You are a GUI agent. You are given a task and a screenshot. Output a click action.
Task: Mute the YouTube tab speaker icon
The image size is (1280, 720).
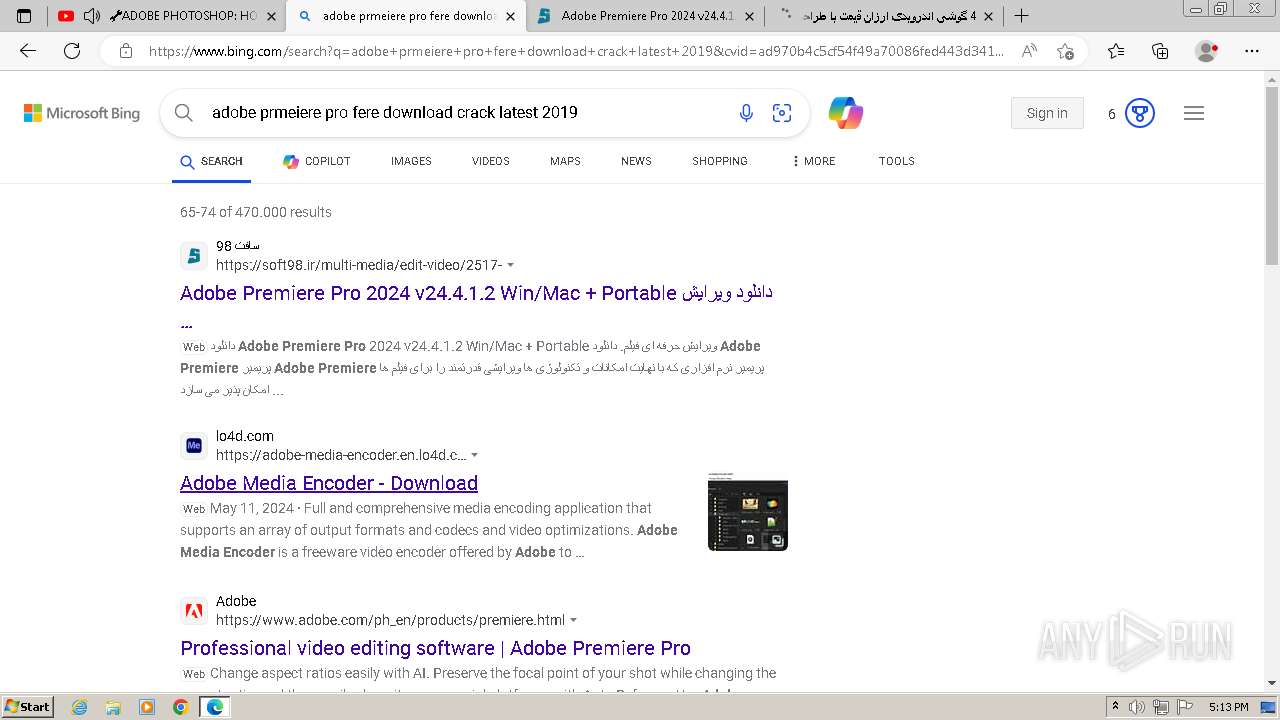coord(91,16)
